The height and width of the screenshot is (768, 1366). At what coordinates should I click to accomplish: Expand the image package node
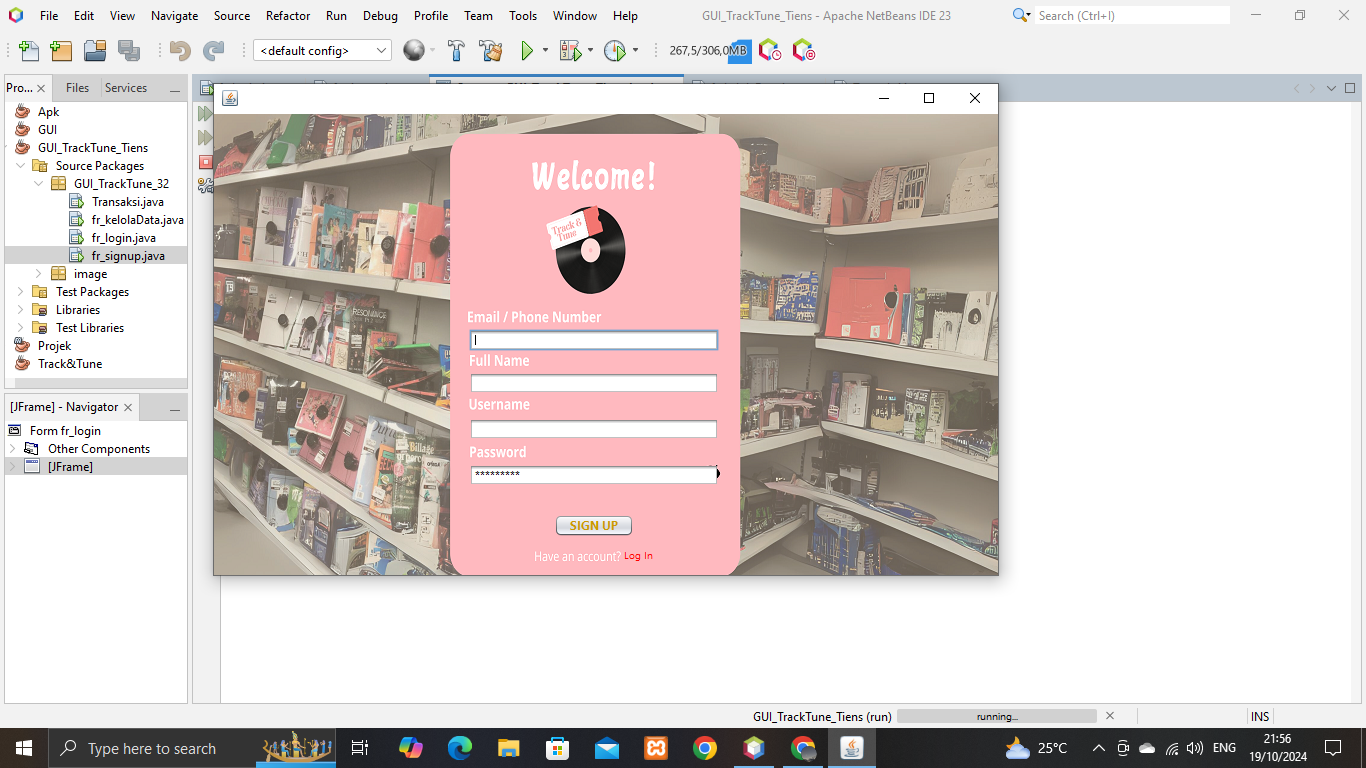(x=39, y=274)
